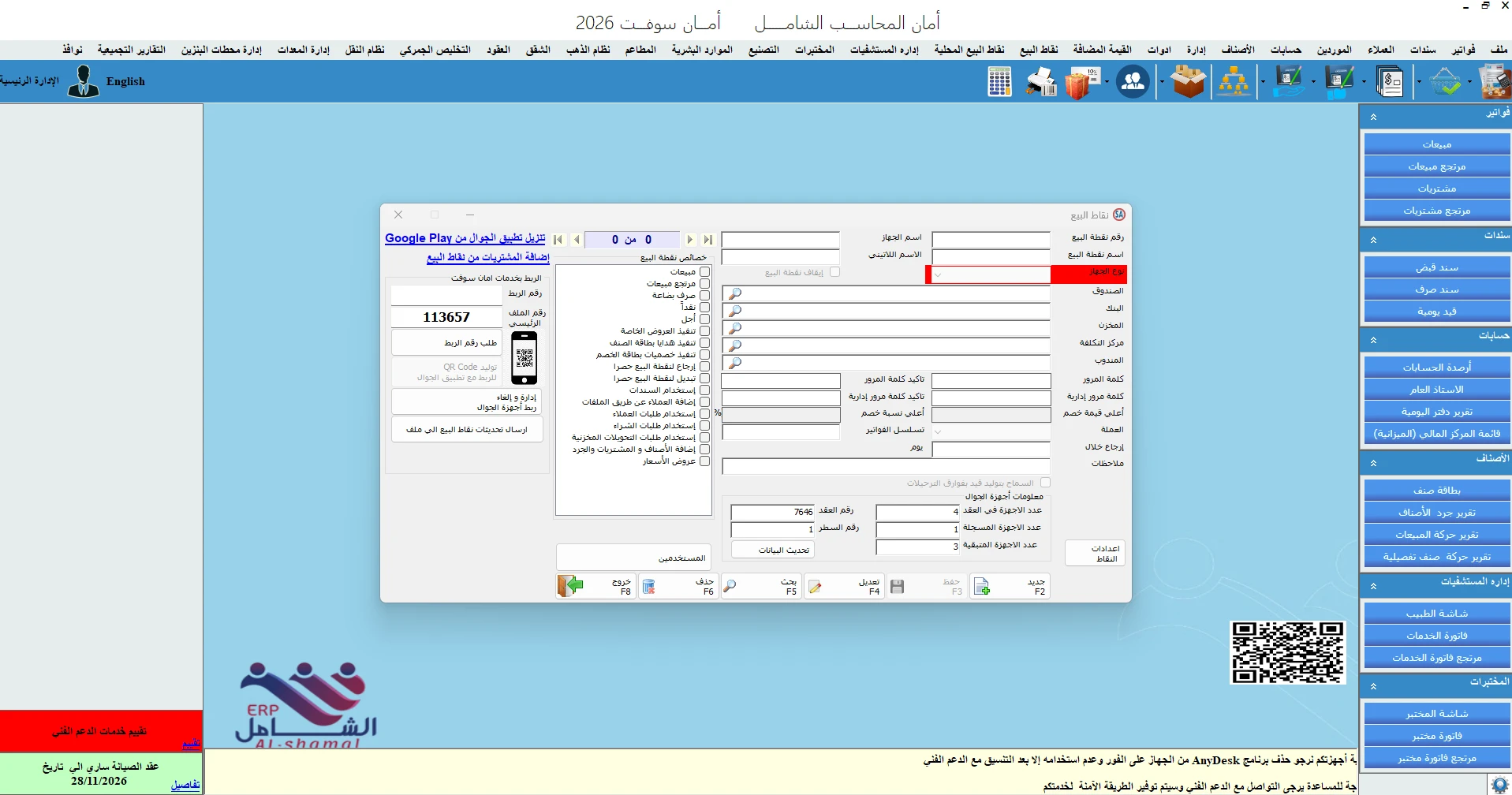
Task: Enable إستخدام السندات checkbox
Action: click(704, 390)
